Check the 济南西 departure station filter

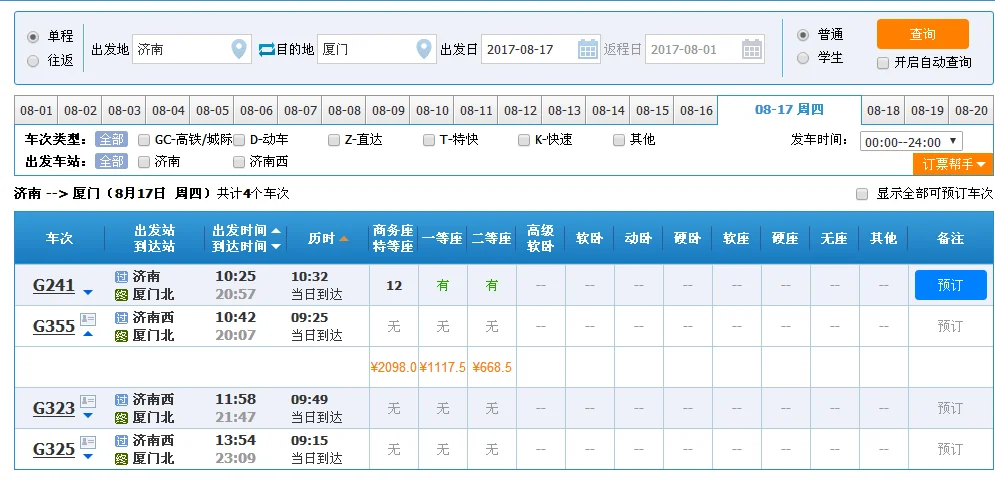[x=239, y=163]
